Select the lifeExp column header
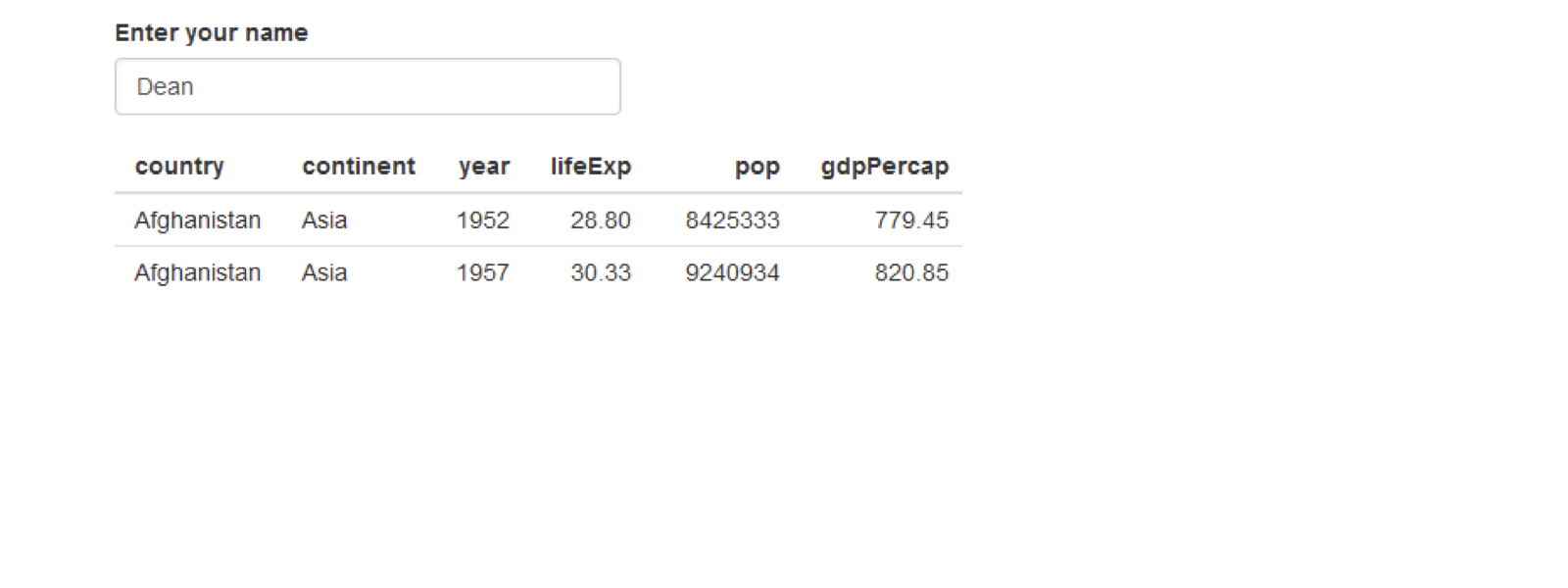 (591, 167)
